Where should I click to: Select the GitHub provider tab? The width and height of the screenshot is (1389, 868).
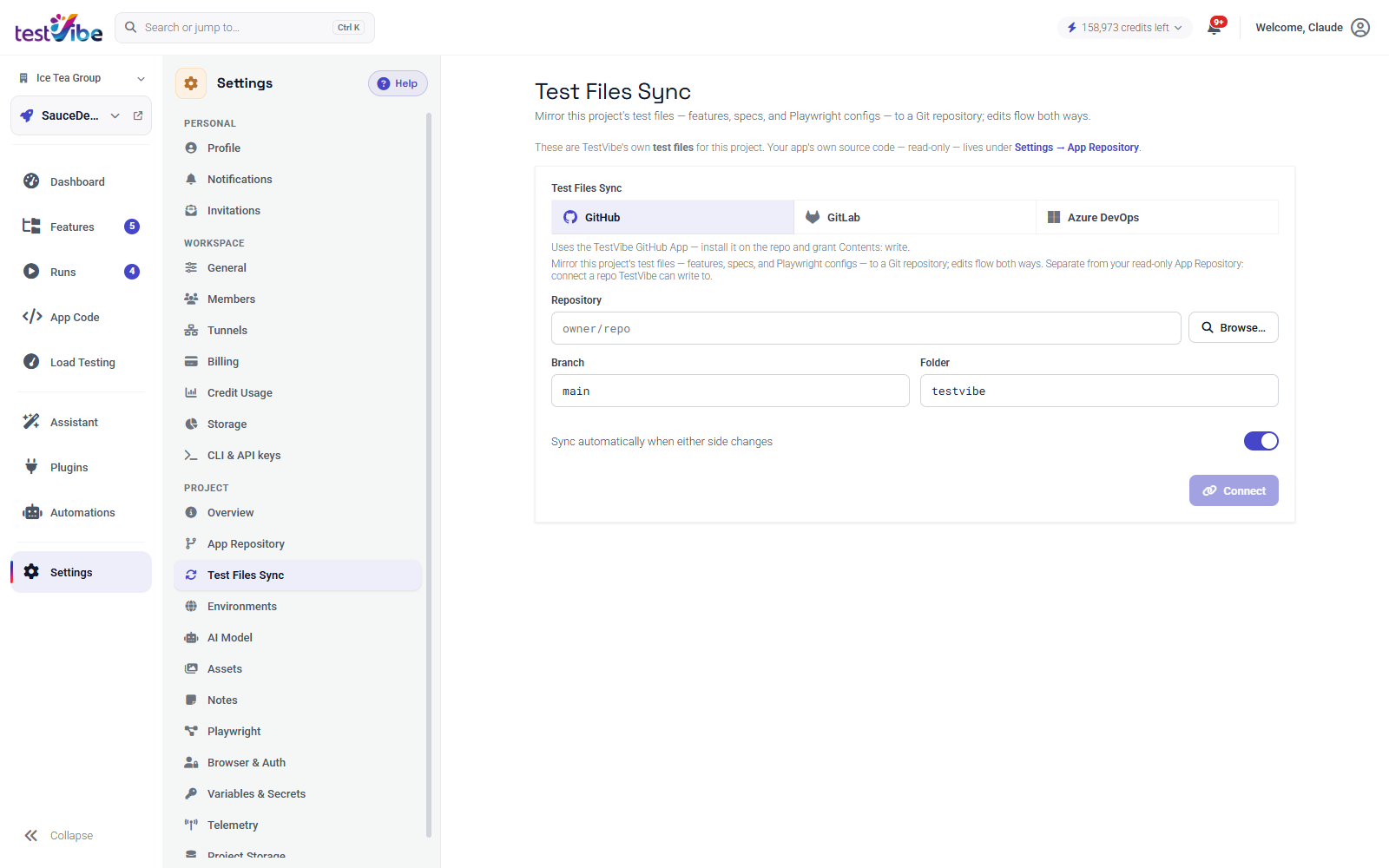point(673,217)
